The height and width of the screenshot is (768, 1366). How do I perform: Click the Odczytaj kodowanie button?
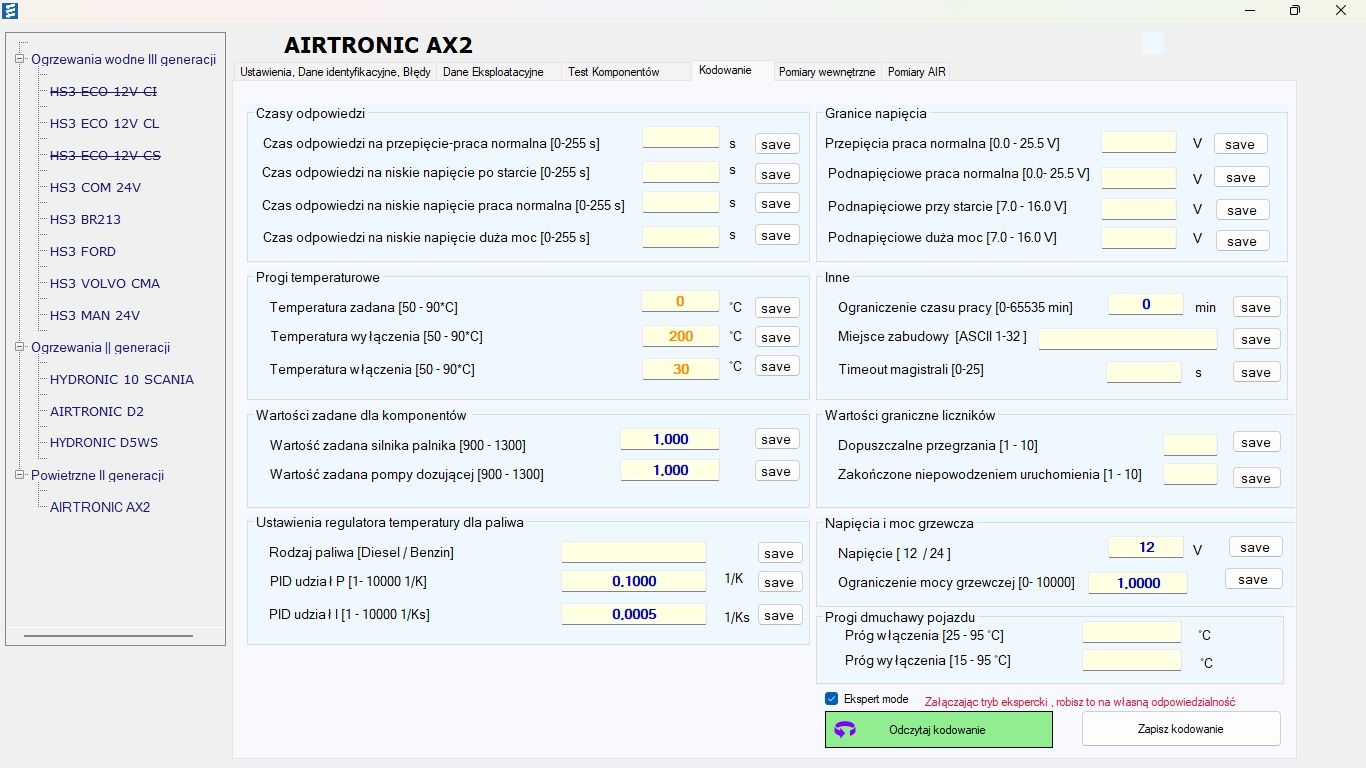939,730
